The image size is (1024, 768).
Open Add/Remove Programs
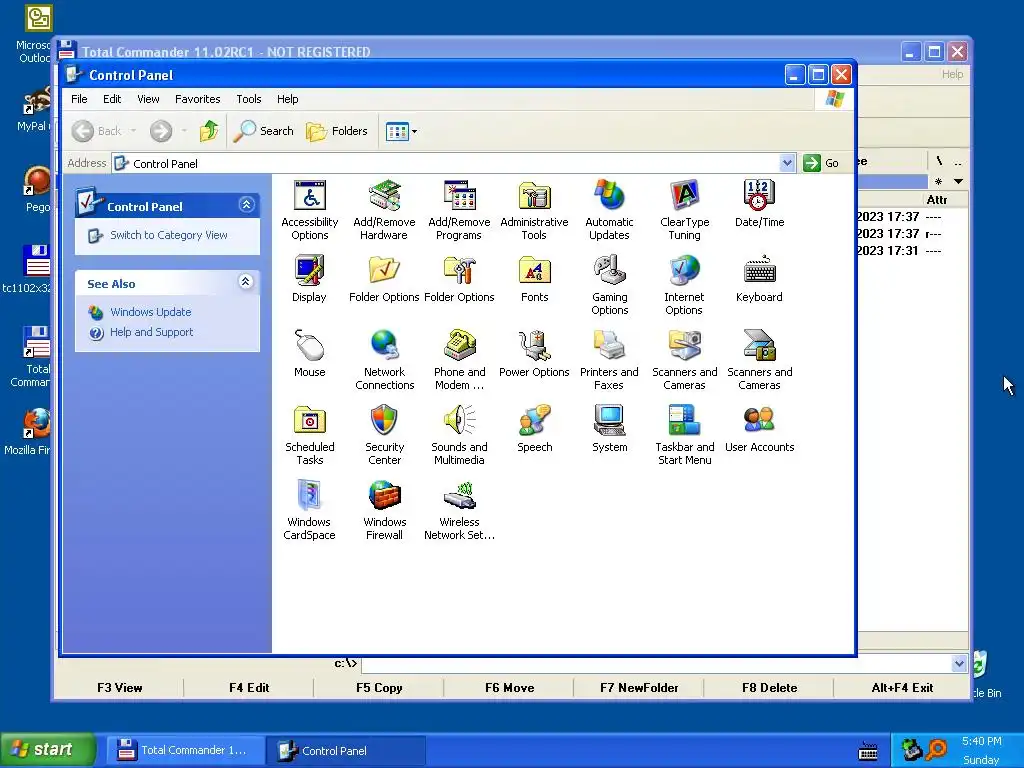pos(459,210)
